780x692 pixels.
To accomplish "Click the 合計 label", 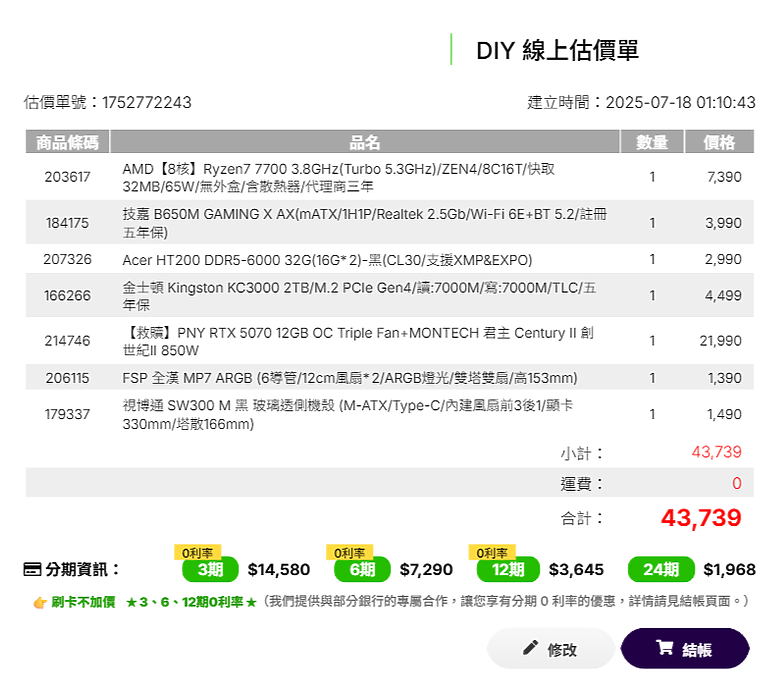I will coord(582,518).
